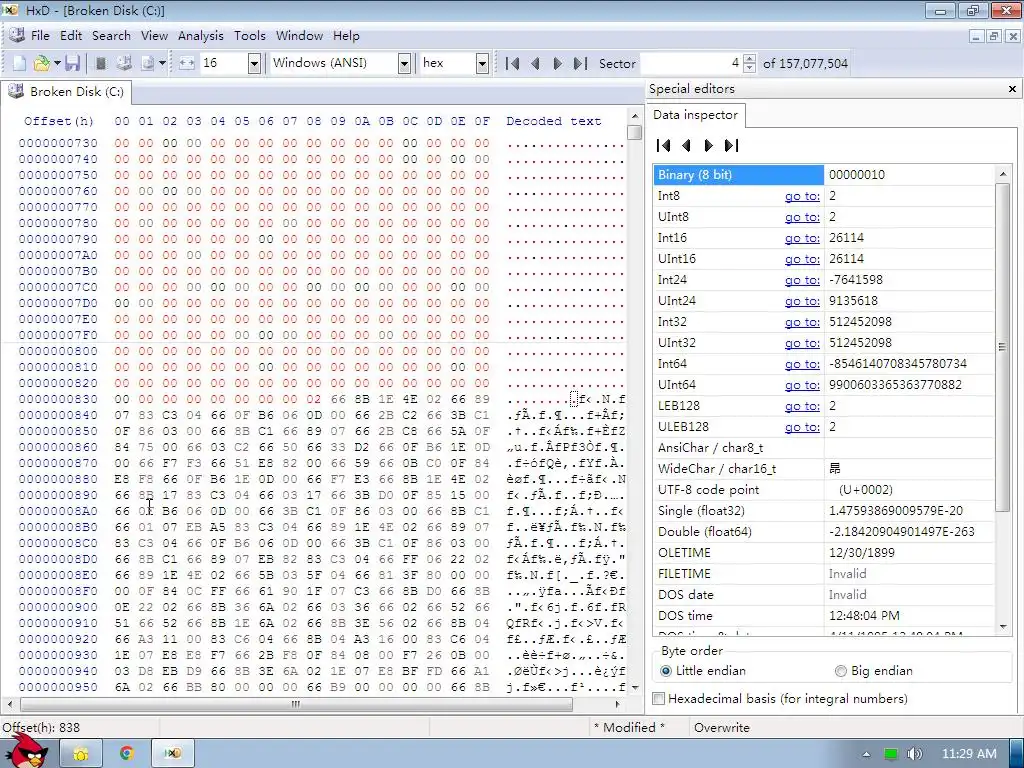Click the HxD icon in the title bar
This screenshot has width=1024, height=768.
[x=10, y=10]
